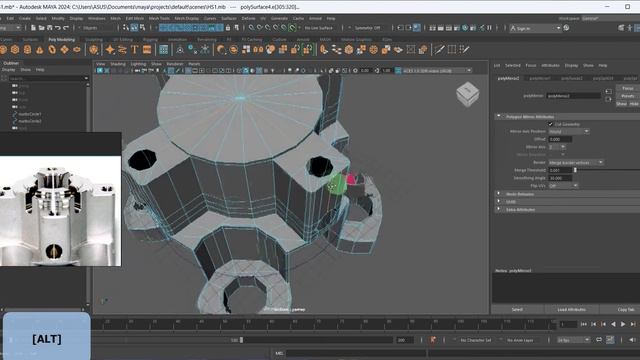Expand the Node Behavior section

click(x=498, y=194)
